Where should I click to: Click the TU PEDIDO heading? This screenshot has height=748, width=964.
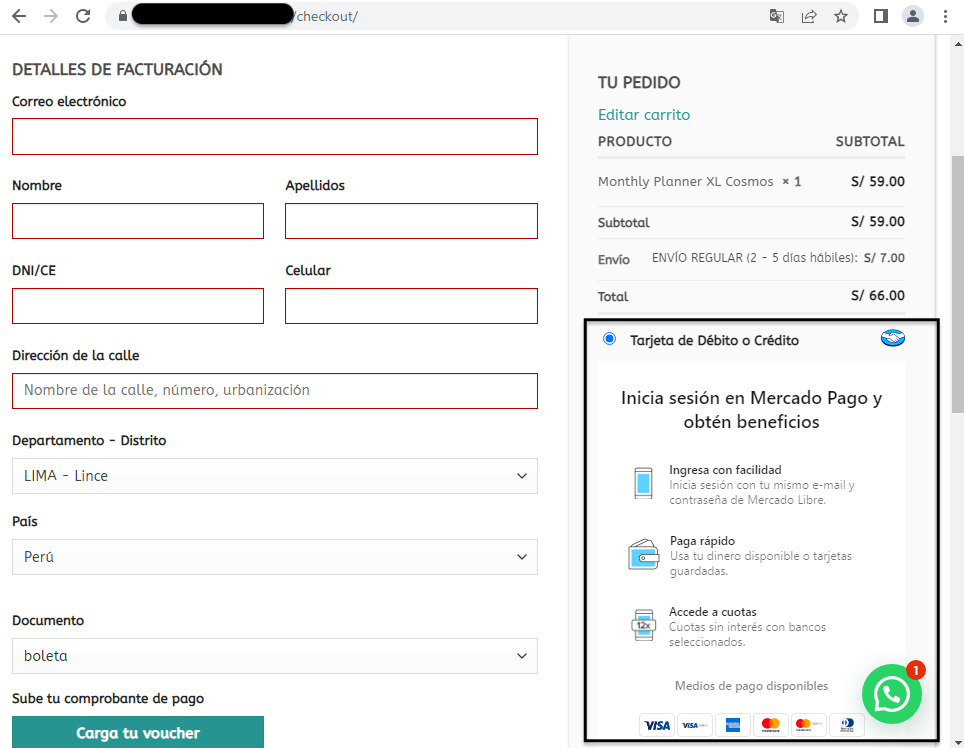(x=639, y=82)
